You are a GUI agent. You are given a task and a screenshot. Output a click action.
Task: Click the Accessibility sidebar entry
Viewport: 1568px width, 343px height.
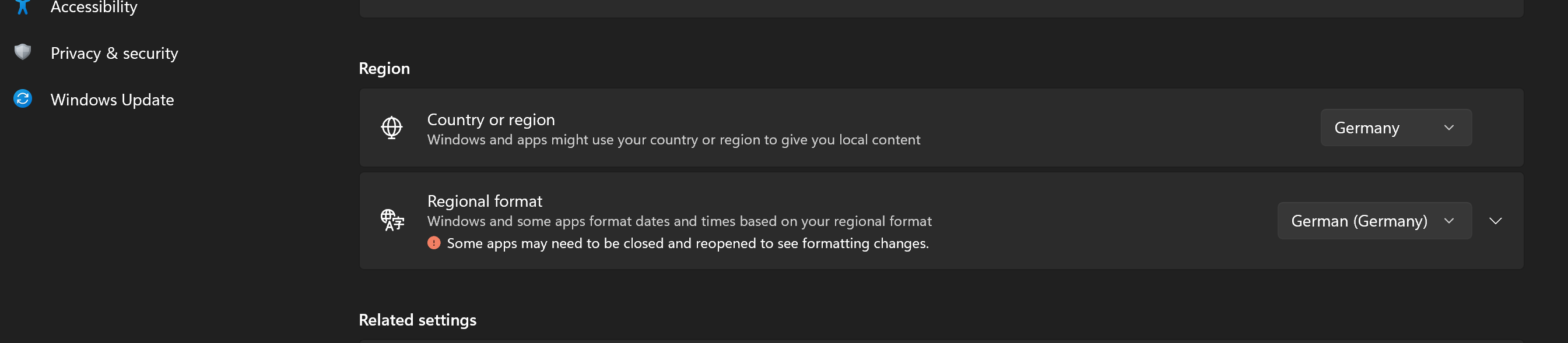94,6
